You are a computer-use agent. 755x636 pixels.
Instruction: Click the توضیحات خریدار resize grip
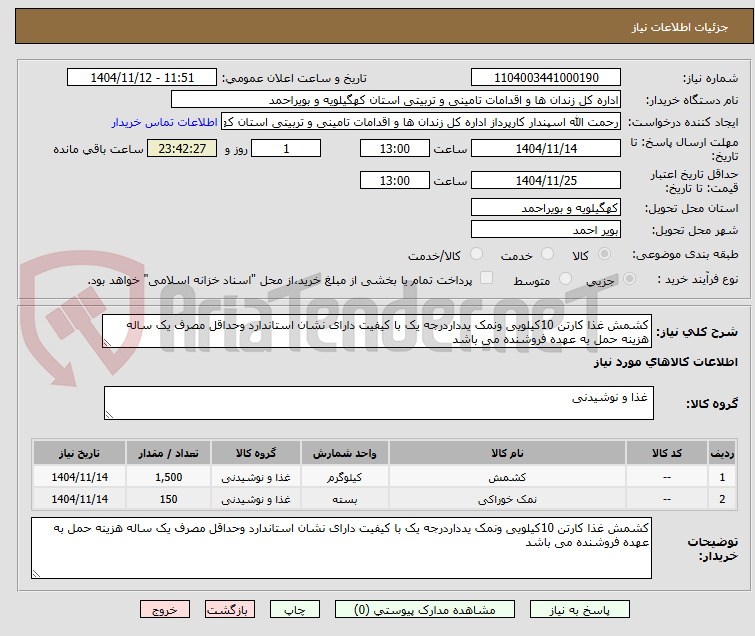36,573
